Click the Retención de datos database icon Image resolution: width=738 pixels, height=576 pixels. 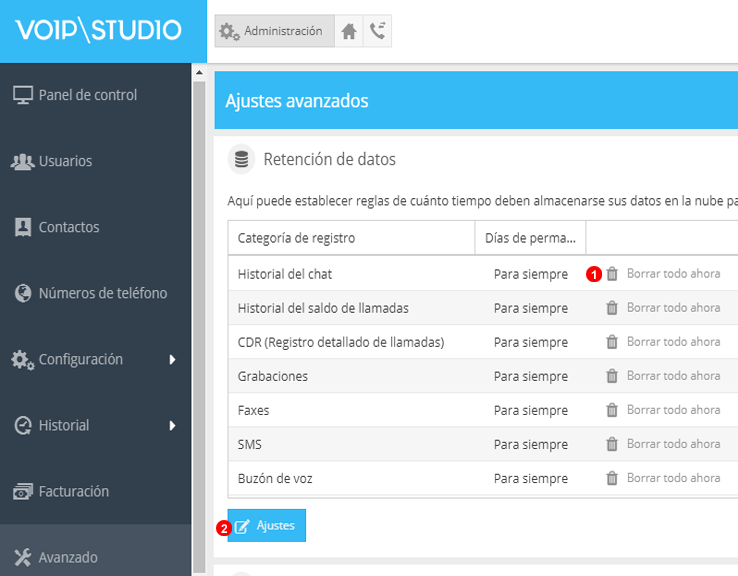(241, 159)
